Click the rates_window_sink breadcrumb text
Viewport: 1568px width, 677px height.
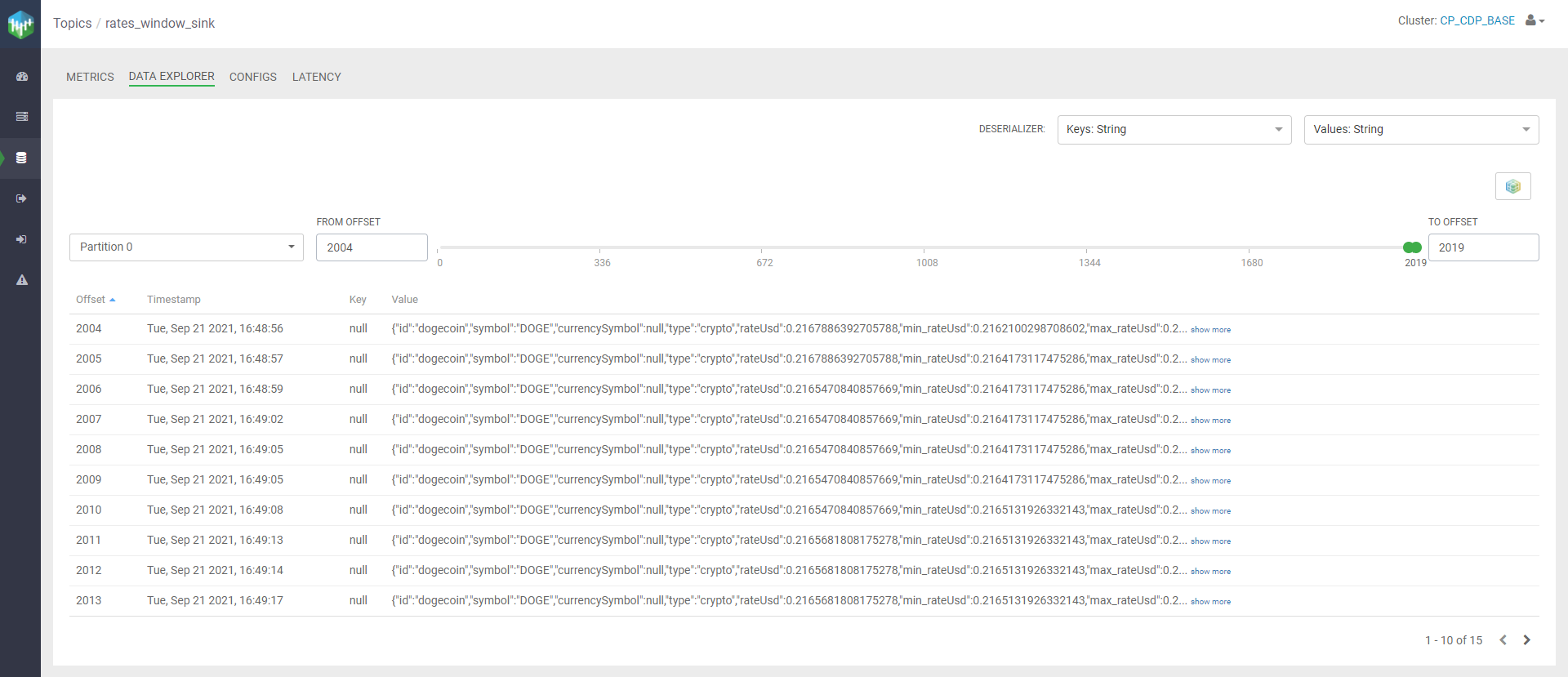(x=160, y=23)
